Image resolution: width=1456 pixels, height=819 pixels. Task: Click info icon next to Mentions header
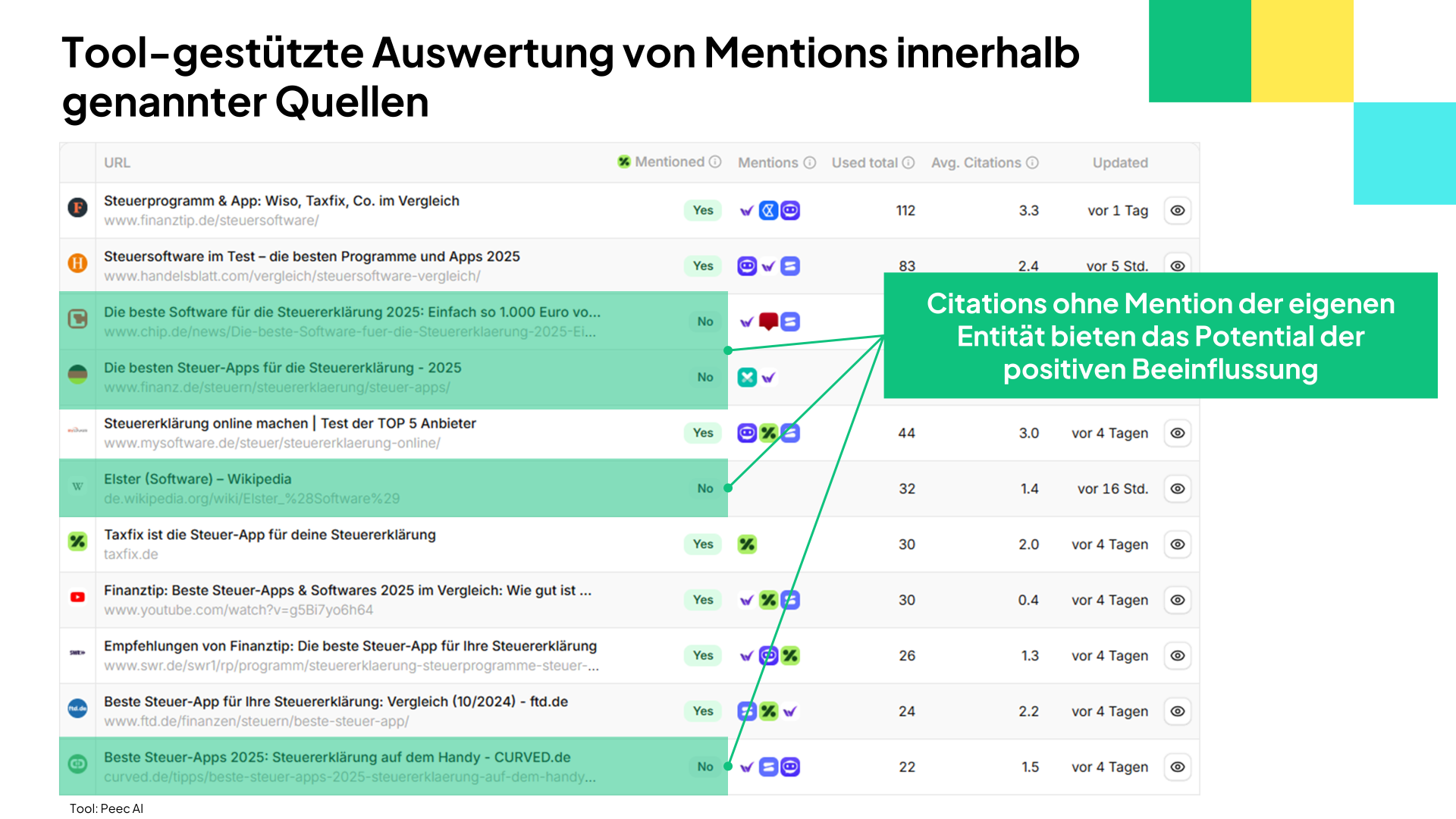(810, 163)
